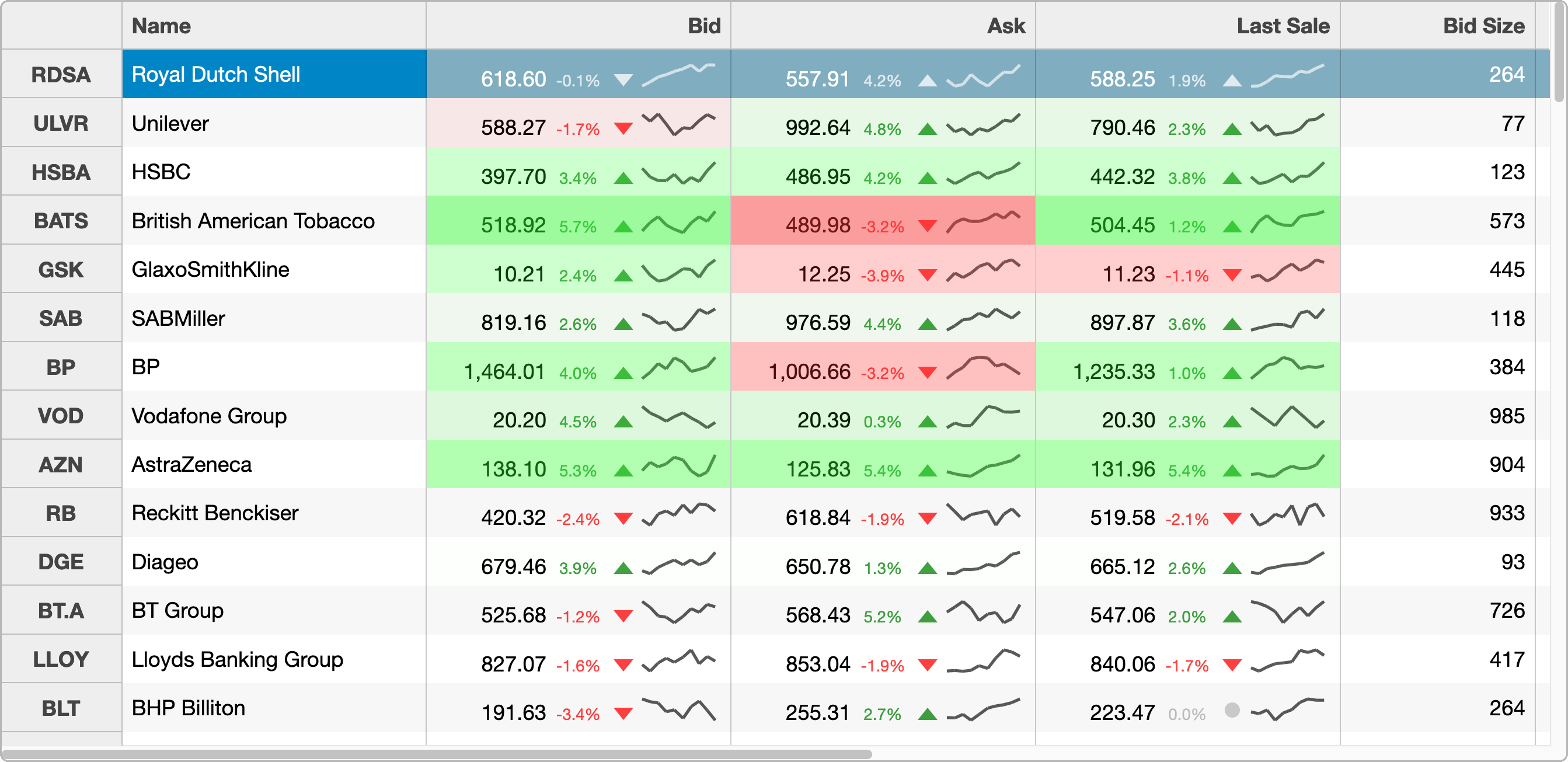Image resolution: width=1568 pixels, height=762 pixels.
Task: Select the BT.A row header
Action: point(61,610)
